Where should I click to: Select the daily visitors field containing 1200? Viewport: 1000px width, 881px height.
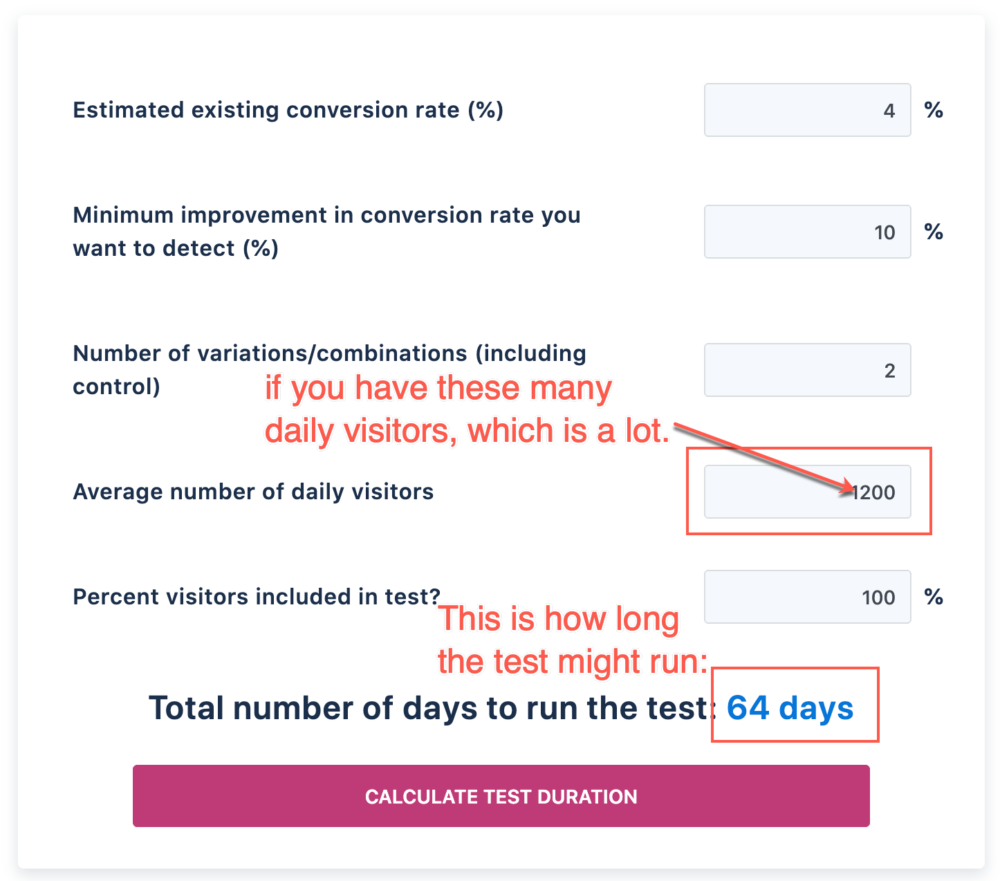tap(807, 491)
